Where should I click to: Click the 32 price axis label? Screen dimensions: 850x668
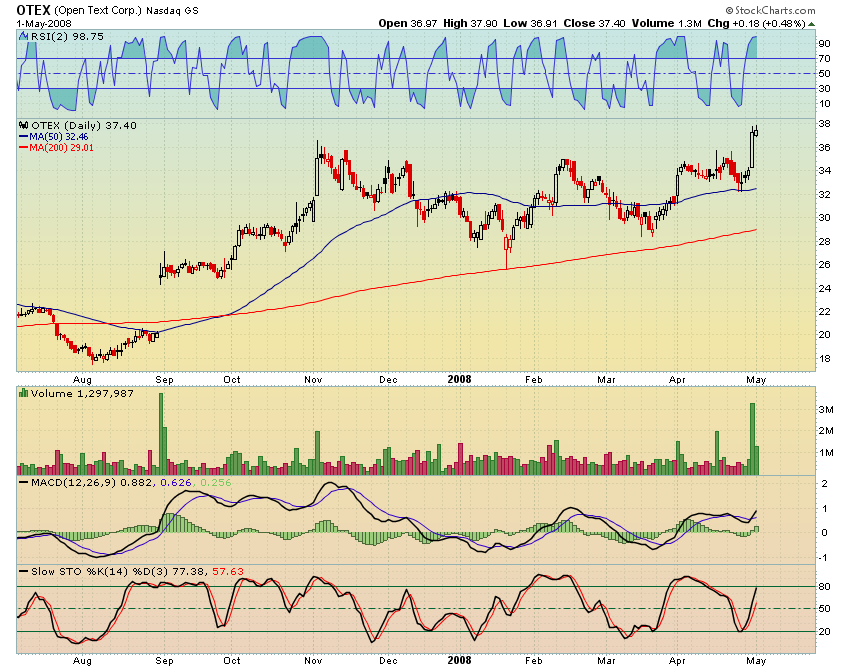click(825, 194)
